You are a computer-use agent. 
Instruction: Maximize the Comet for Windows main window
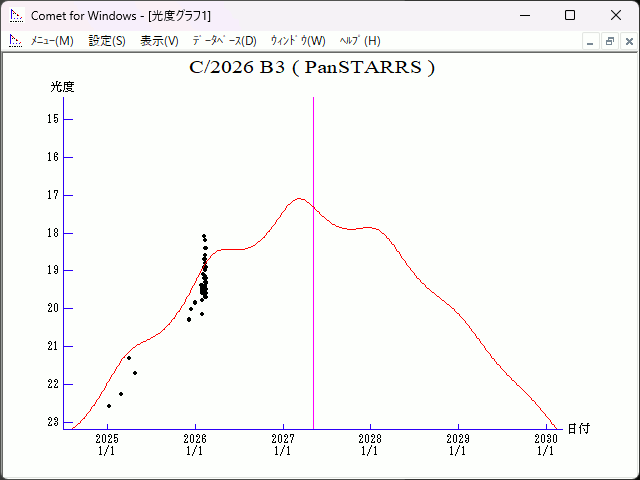pyautogui.click(x=570, y=15)
